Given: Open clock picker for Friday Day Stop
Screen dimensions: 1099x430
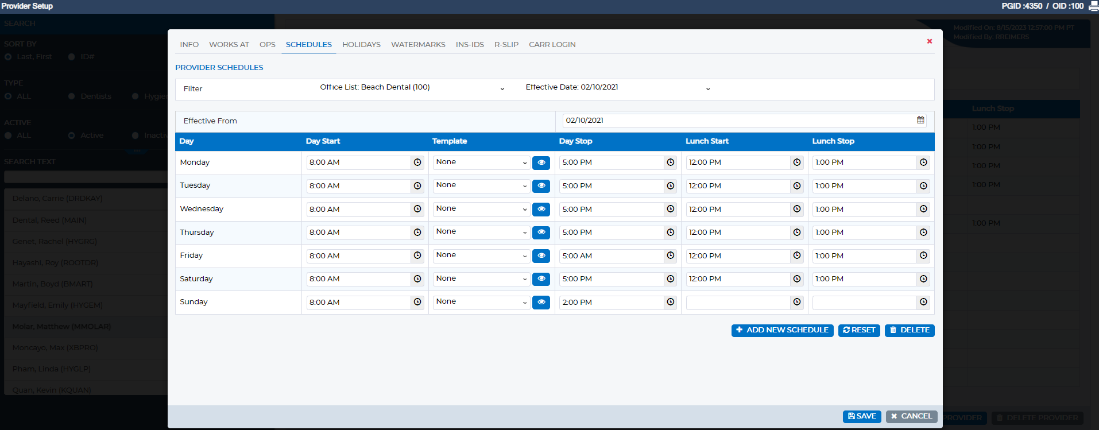Looking at the screenshot, I should pyautogui.click(x=670, y=256).
